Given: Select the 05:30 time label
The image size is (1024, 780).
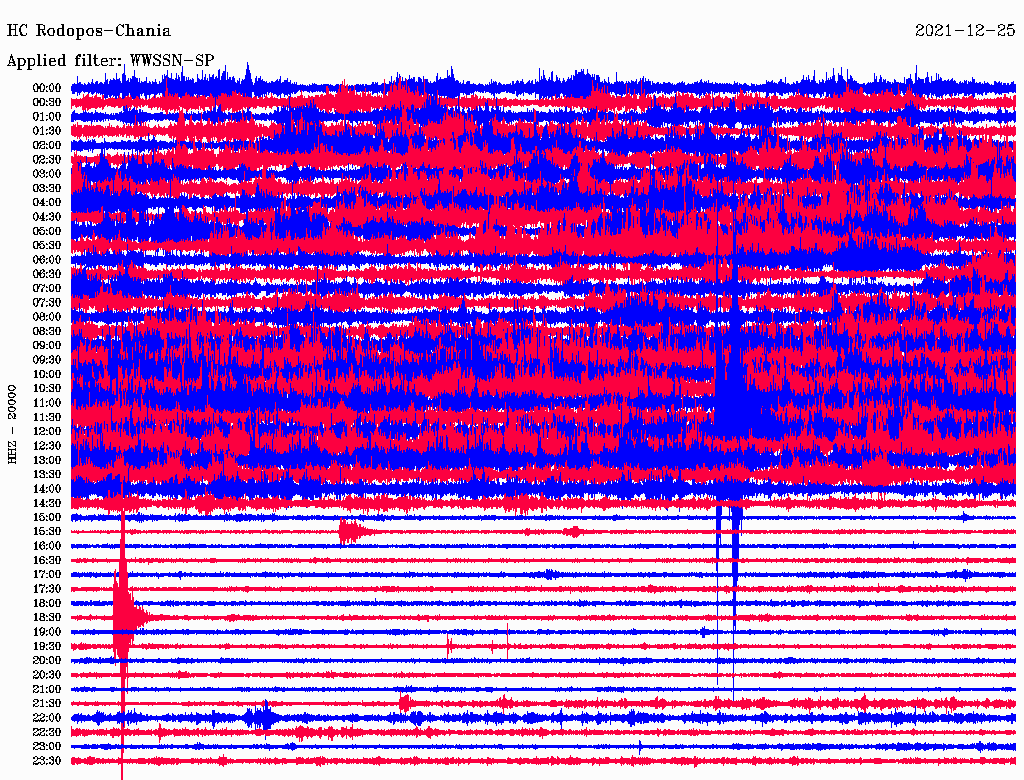Looking at the screenshot, I should click(x=47, y=245).
